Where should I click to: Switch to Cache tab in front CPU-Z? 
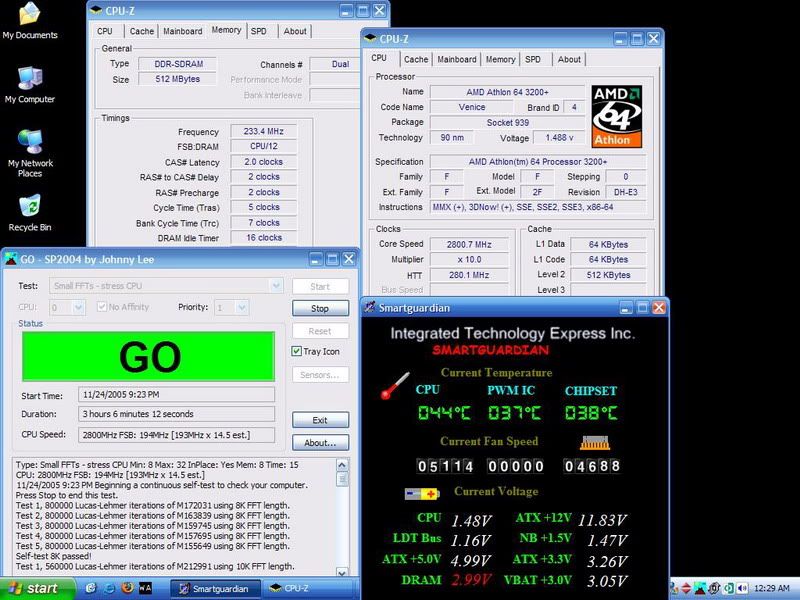416,59
